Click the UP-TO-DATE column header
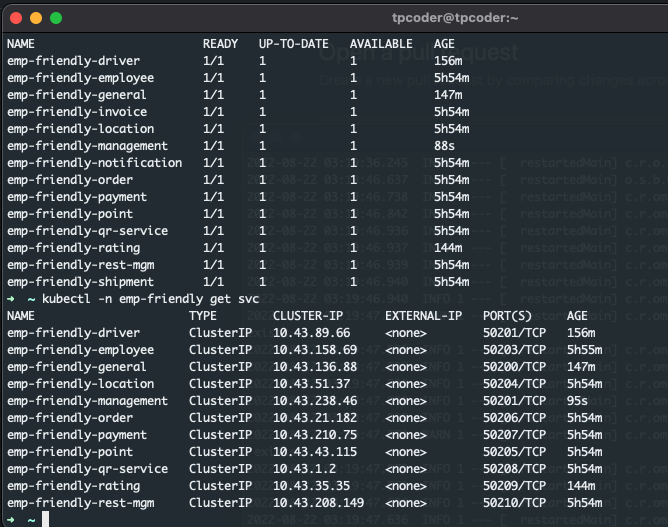This screenshot has width=668, height=527. [294, 44]
